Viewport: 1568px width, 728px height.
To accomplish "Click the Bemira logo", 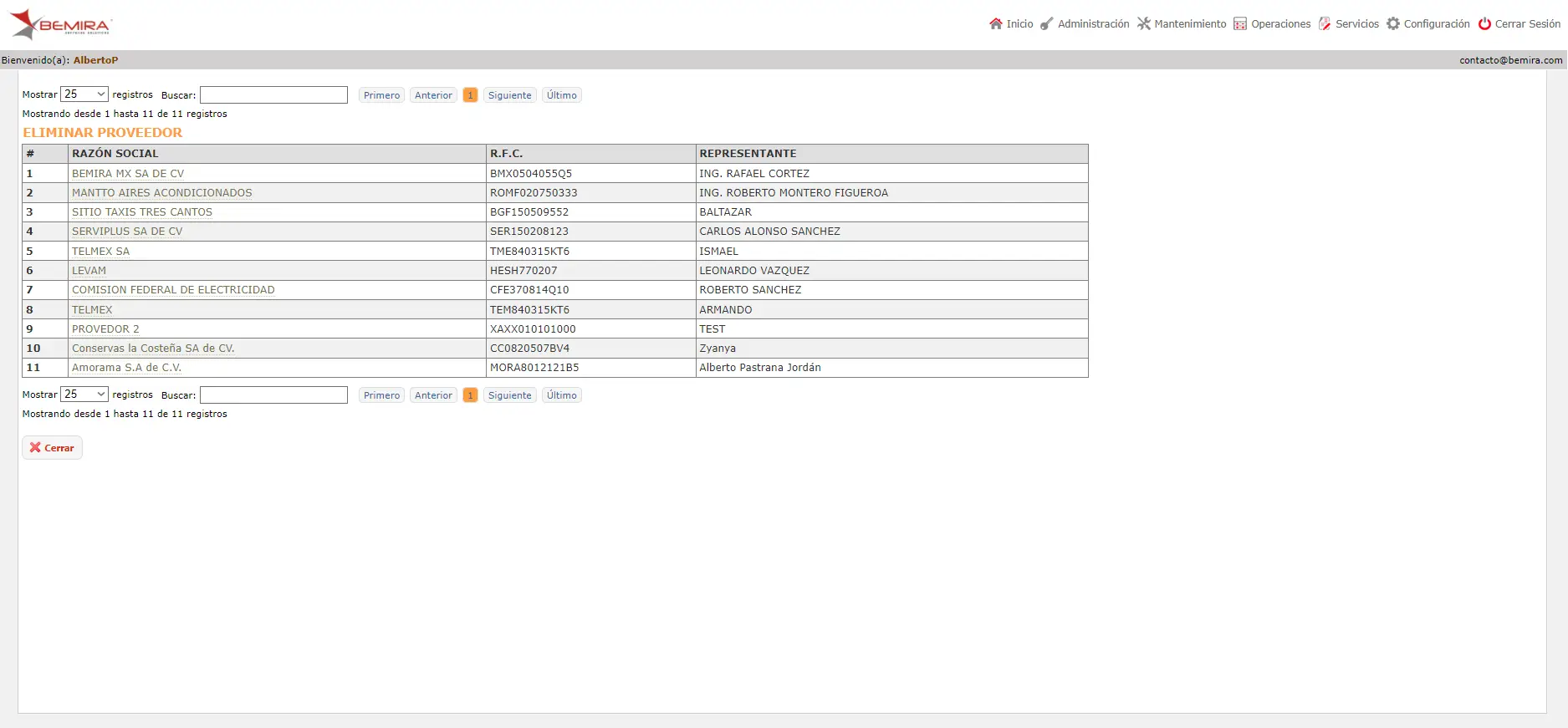I will 60,24.
